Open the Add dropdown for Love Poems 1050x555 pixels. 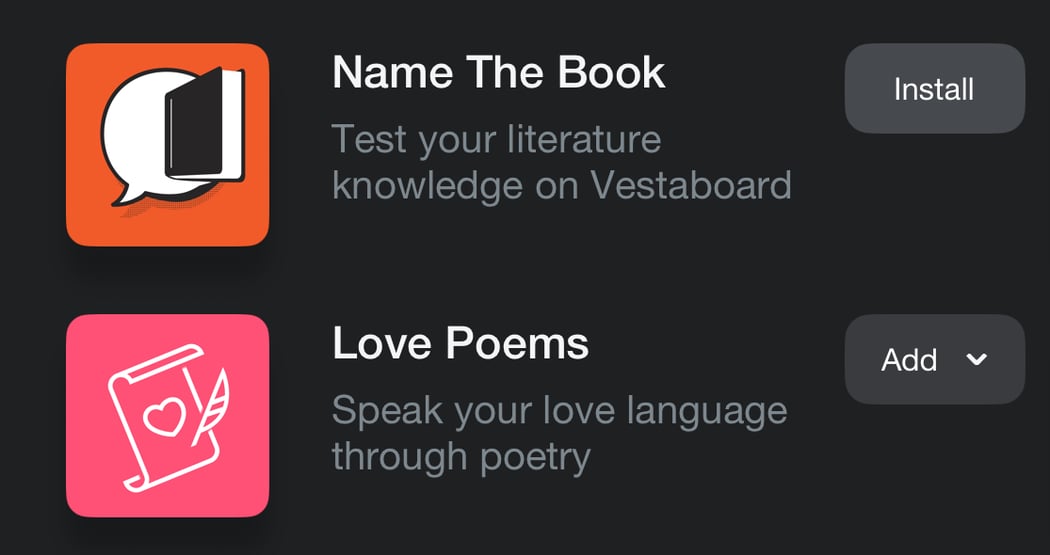tap(934, 359)
